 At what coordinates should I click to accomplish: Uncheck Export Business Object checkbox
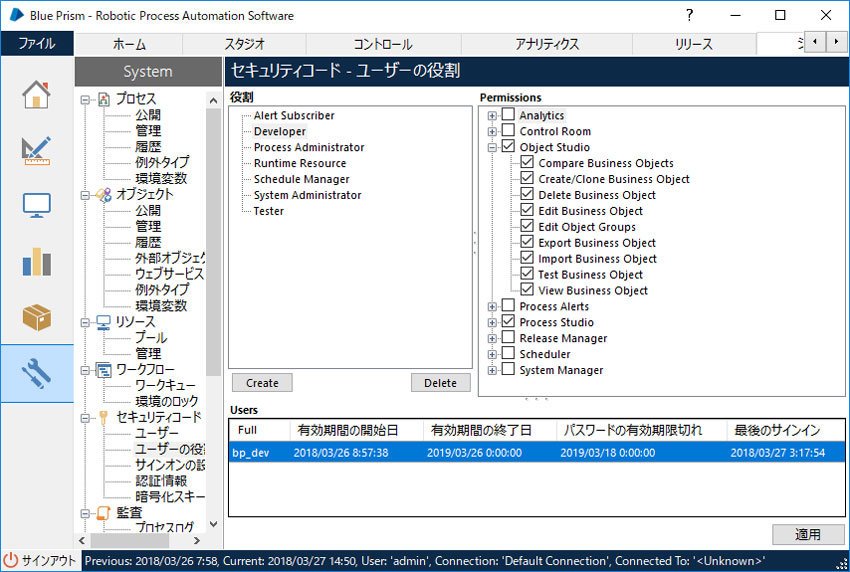click(x=527, y=242)
